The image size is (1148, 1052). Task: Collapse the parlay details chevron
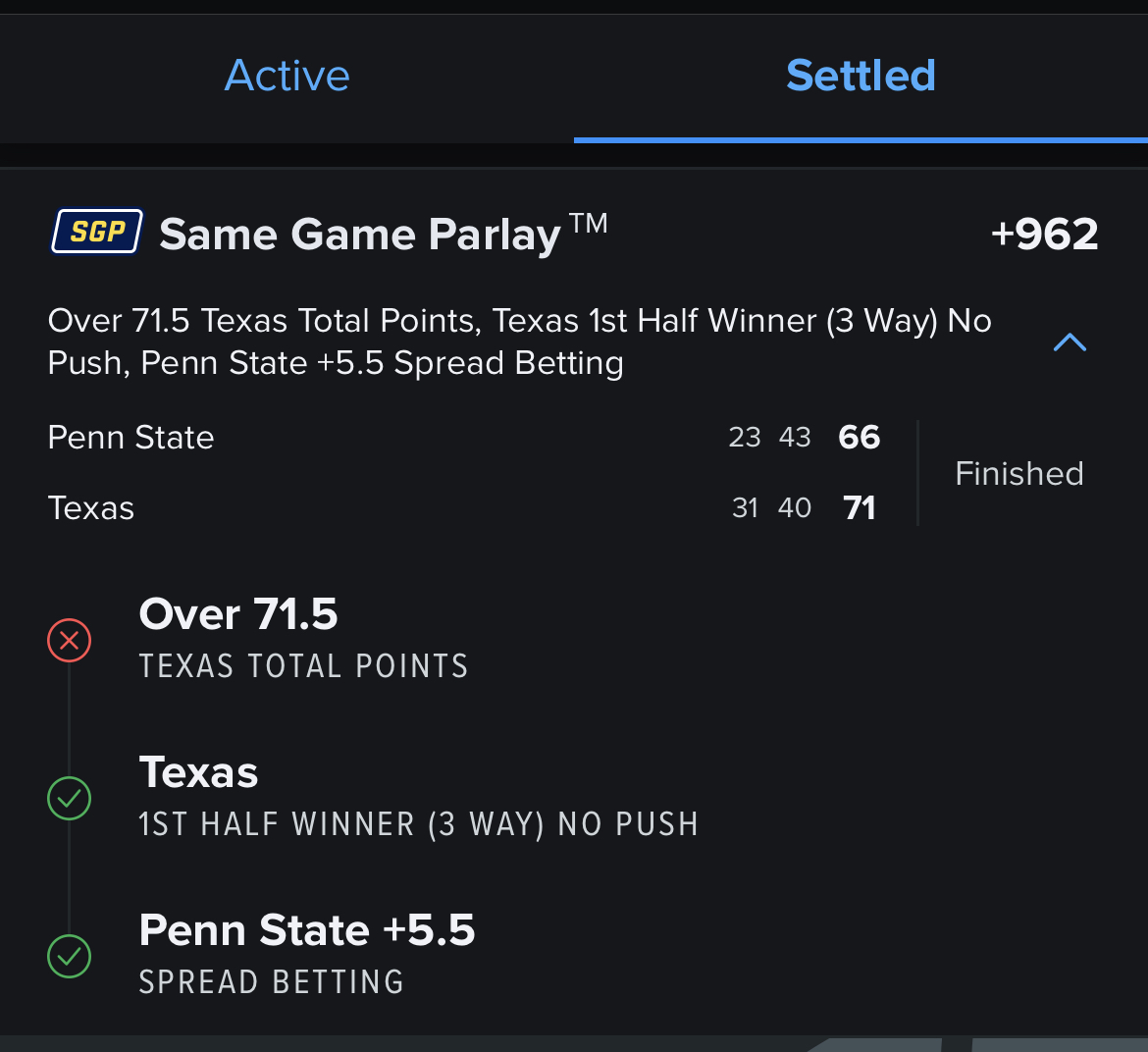1070,342
